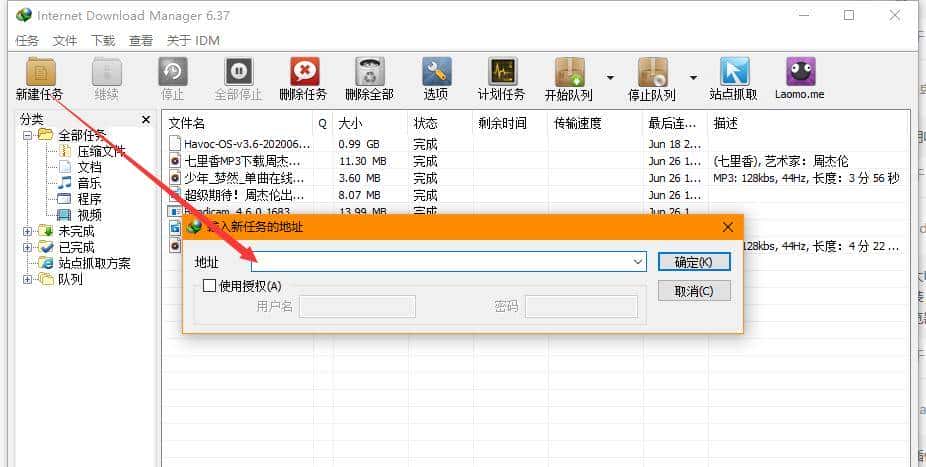Focus the 地址 input field

coord(449,262)
